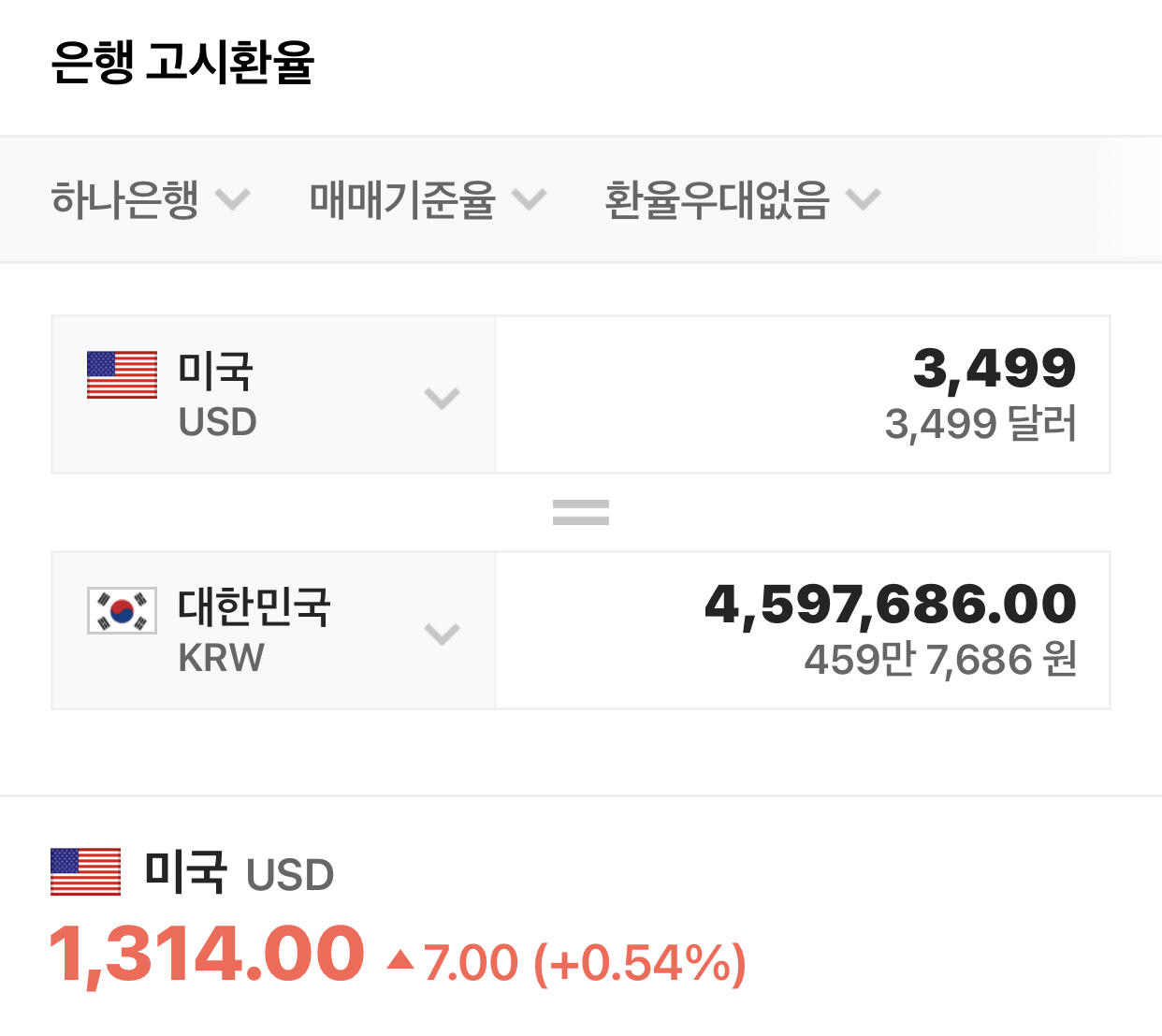Click the red up-triangle change indicator
The height and width of the screenshot is (1036, 1162).
pos(400,959)
